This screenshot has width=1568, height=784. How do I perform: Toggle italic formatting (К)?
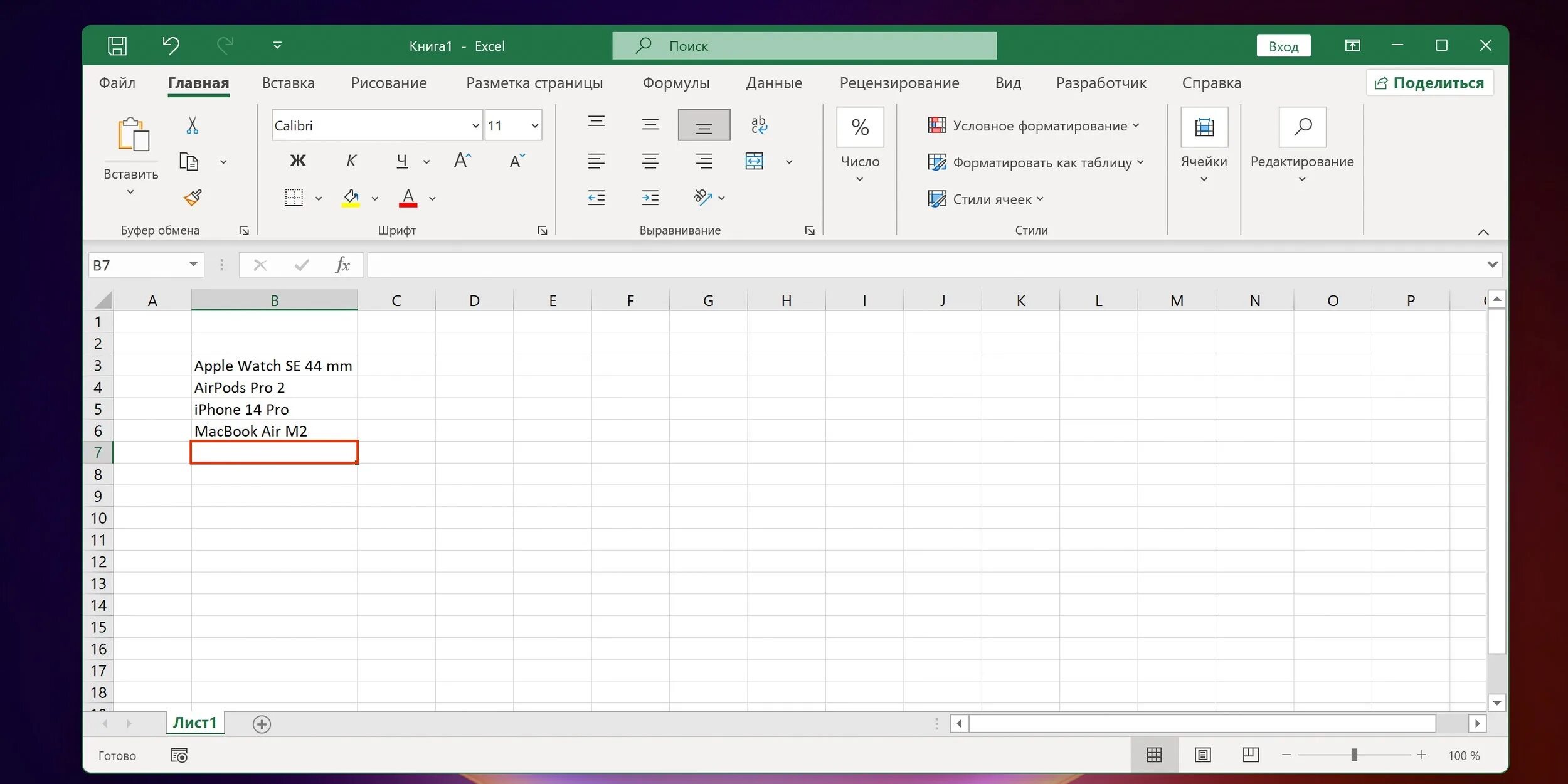tap(351, 161)
